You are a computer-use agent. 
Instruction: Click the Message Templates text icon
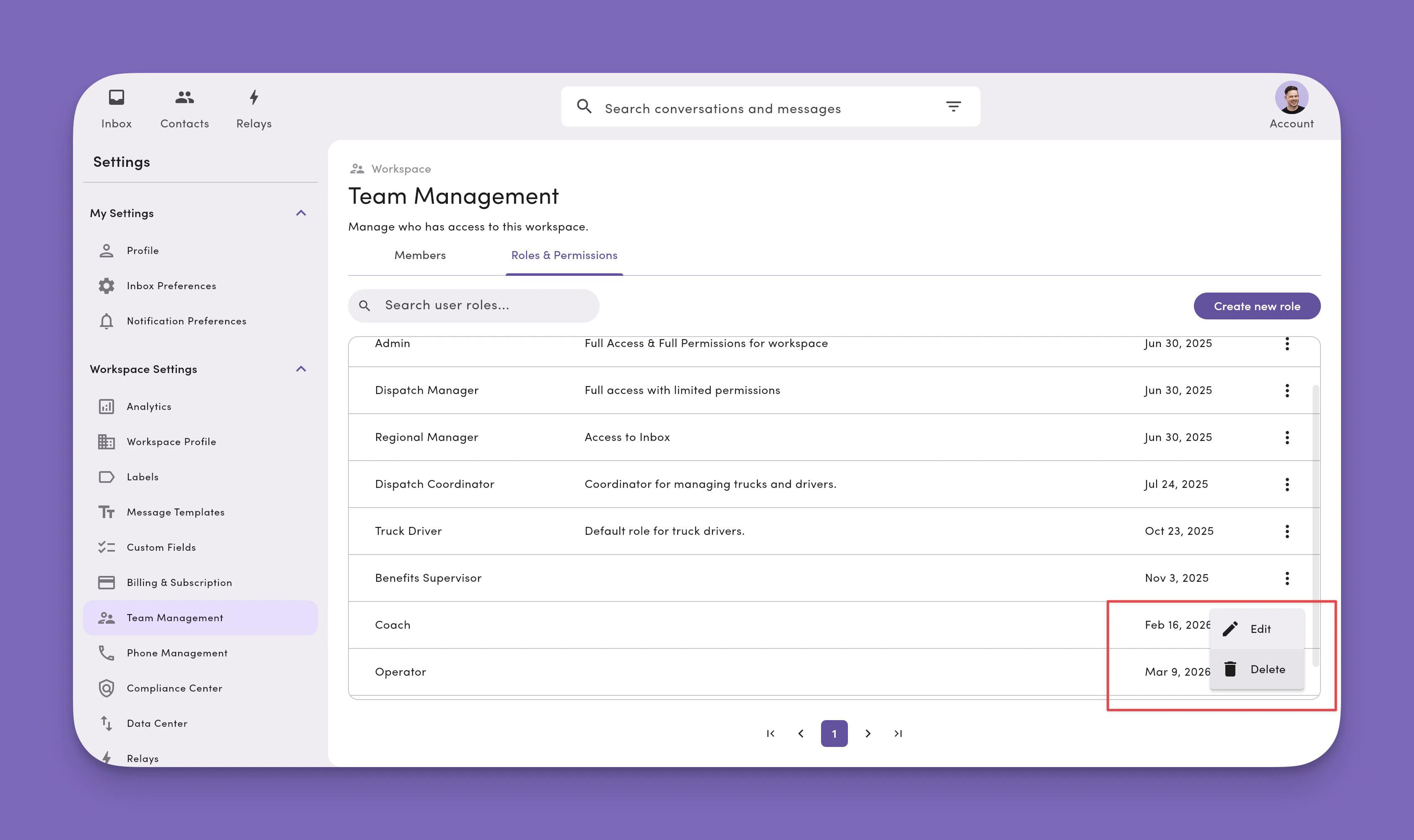tap(107, 512)
